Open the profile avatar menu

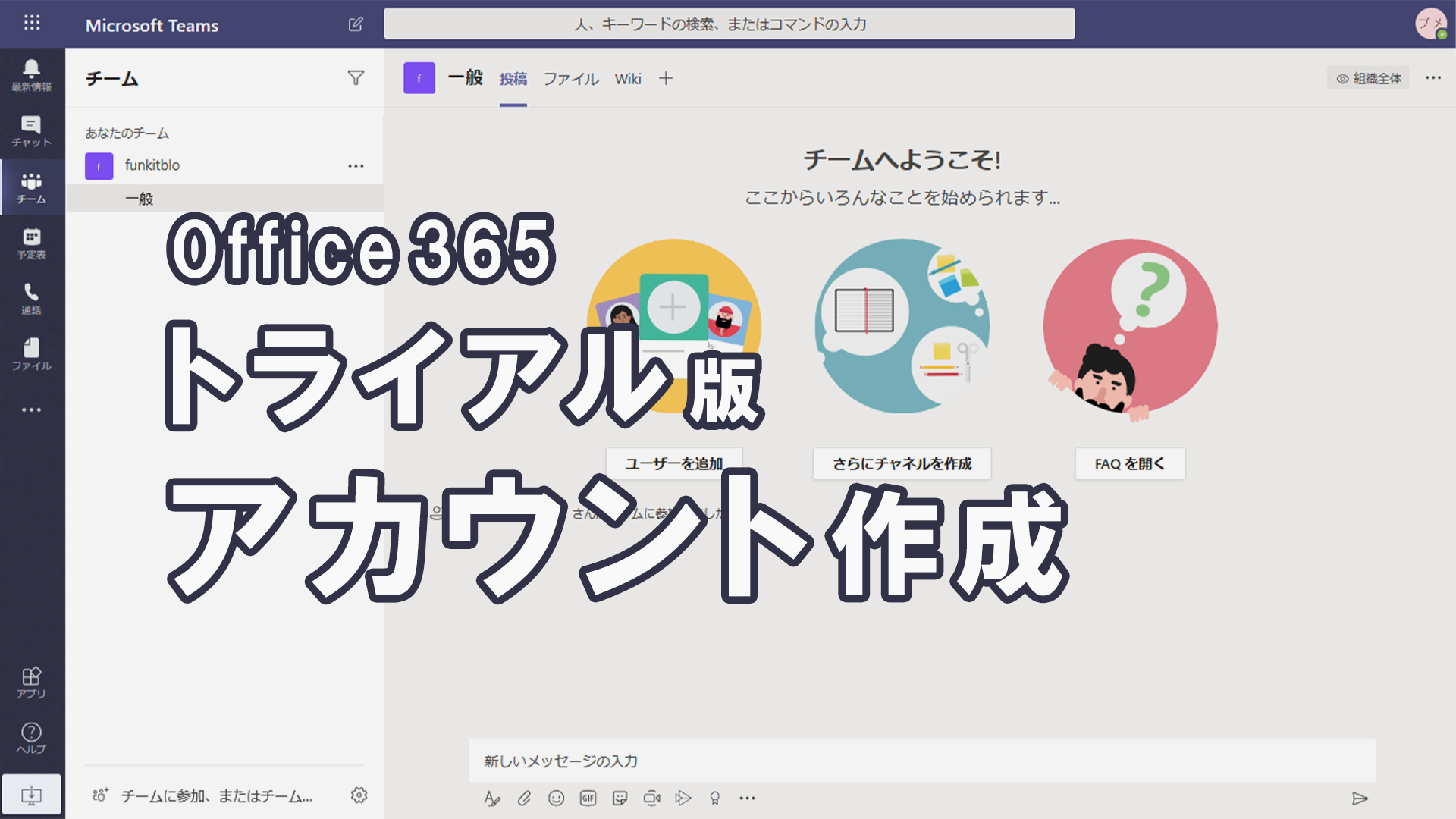click(1430, 24)
